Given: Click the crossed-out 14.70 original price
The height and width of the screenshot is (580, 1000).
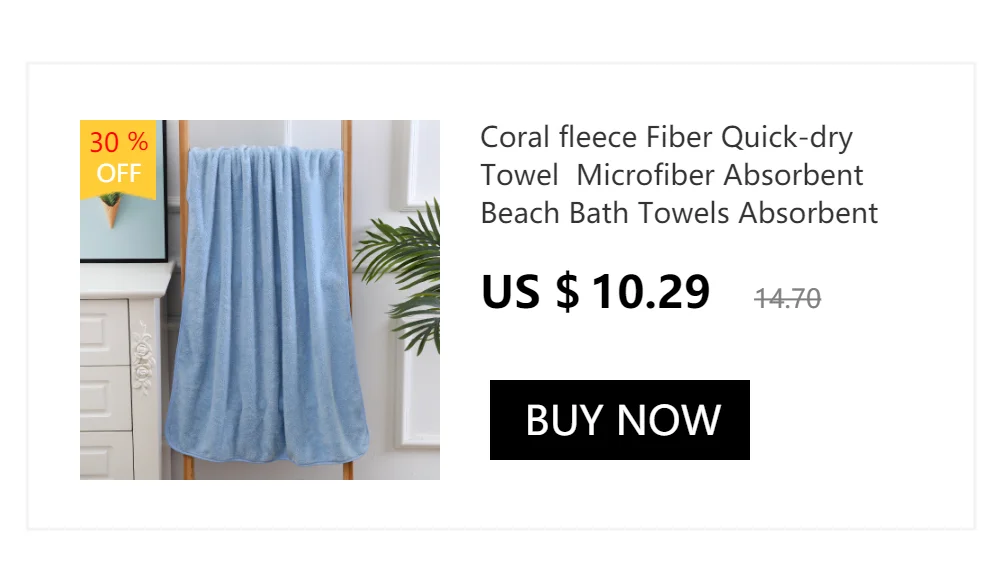Looking at the screenshot, I should [788, 299].
